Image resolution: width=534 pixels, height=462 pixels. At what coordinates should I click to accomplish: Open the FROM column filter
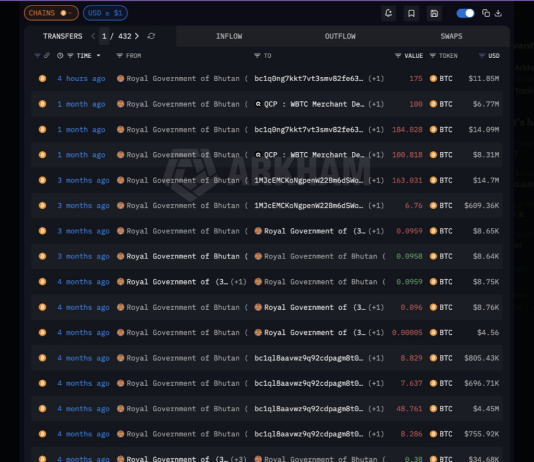coord(120,55)
